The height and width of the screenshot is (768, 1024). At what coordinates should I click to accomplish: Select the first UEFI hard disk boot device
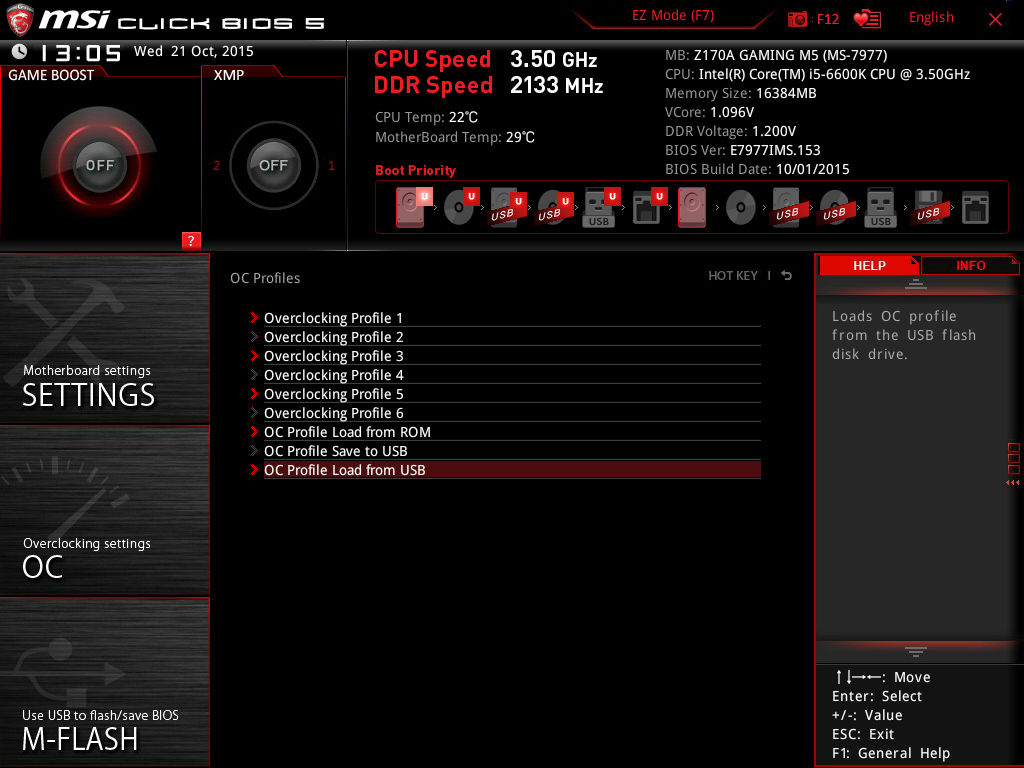click(x=413, y=207)
